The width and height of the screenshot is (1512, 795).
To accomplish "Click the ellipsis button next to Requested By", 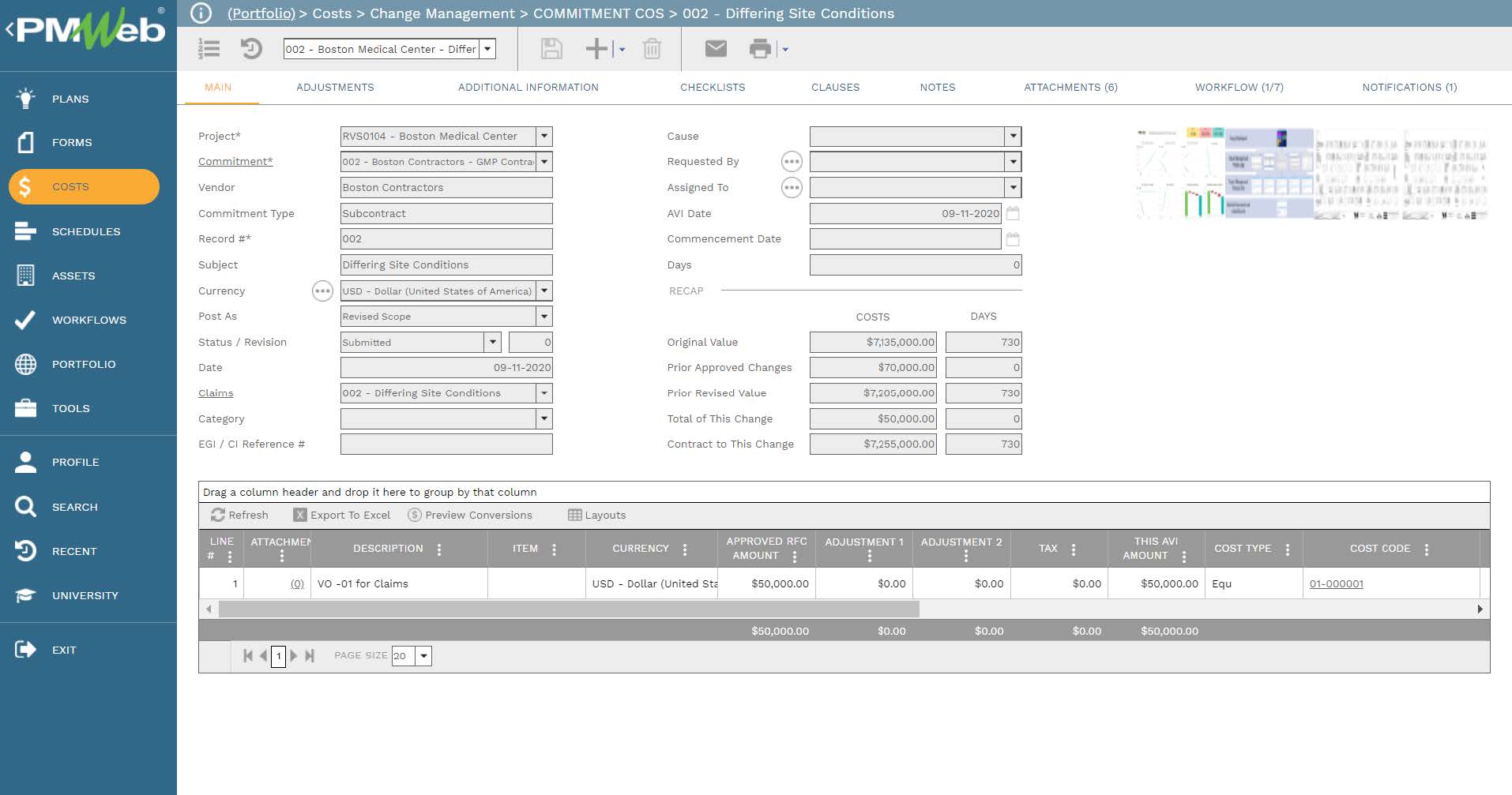I will 792,162.
